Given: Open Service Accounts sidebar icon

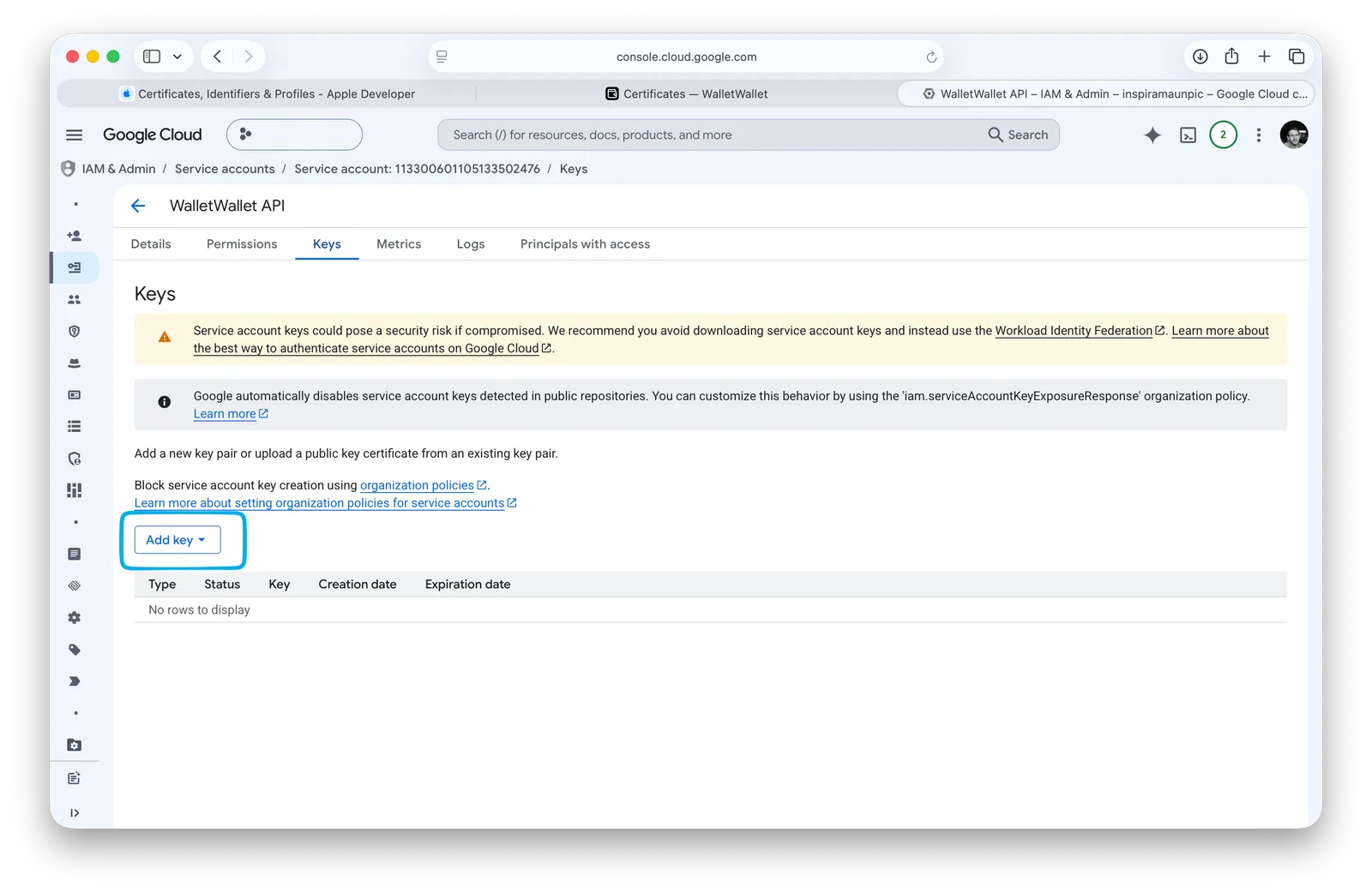Looking at the screenshot, I should pos(75,267).
